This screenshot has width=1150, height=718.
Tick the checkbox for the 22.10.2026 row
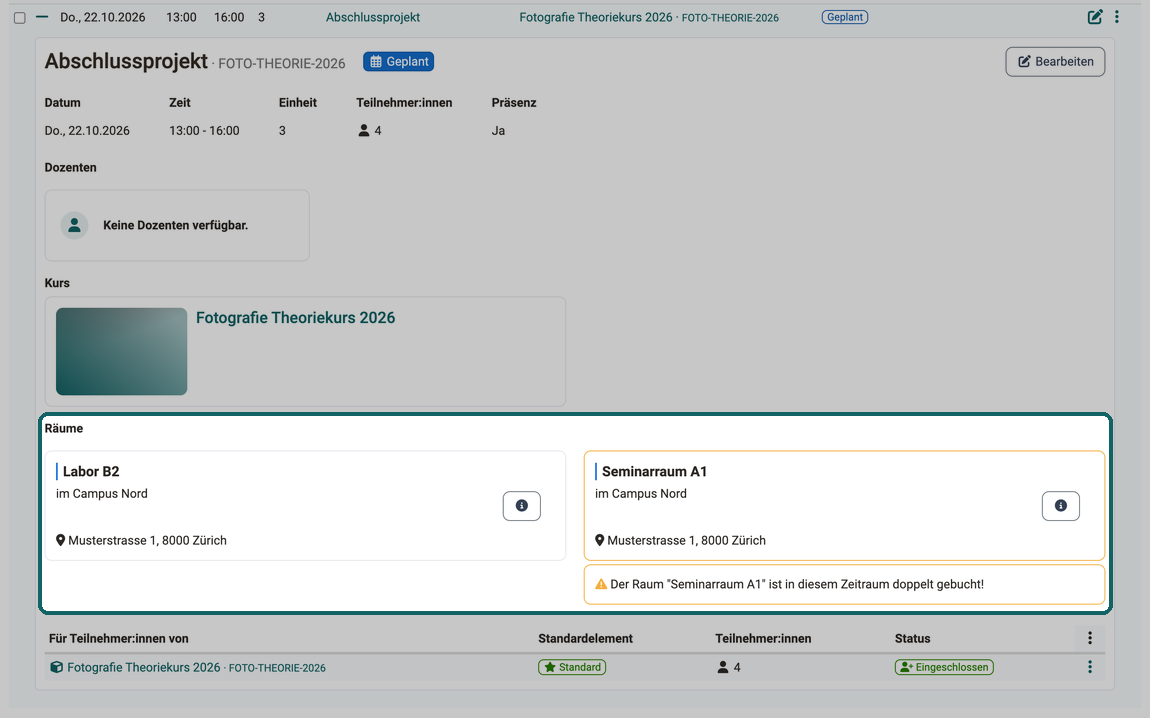coord(20,18)
